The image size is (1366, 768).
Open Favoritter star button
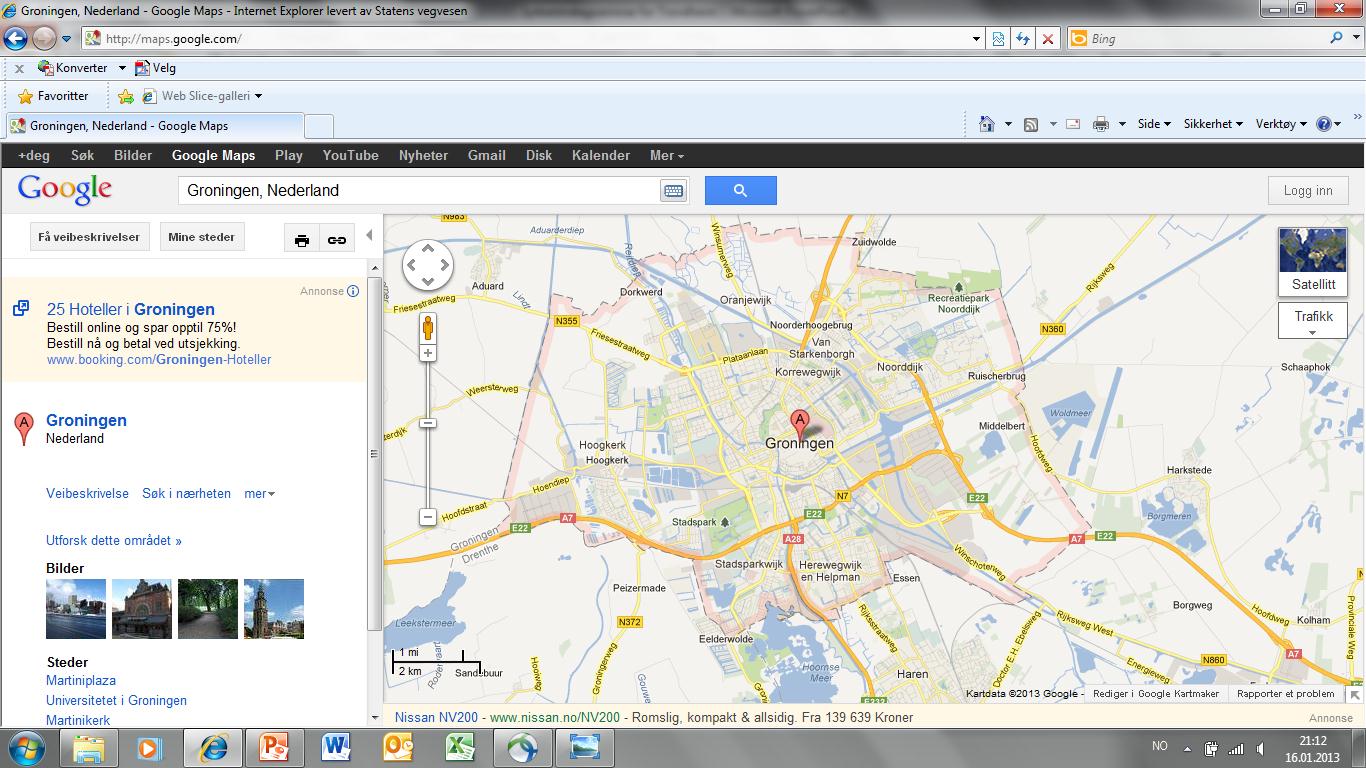click(54, 96)
